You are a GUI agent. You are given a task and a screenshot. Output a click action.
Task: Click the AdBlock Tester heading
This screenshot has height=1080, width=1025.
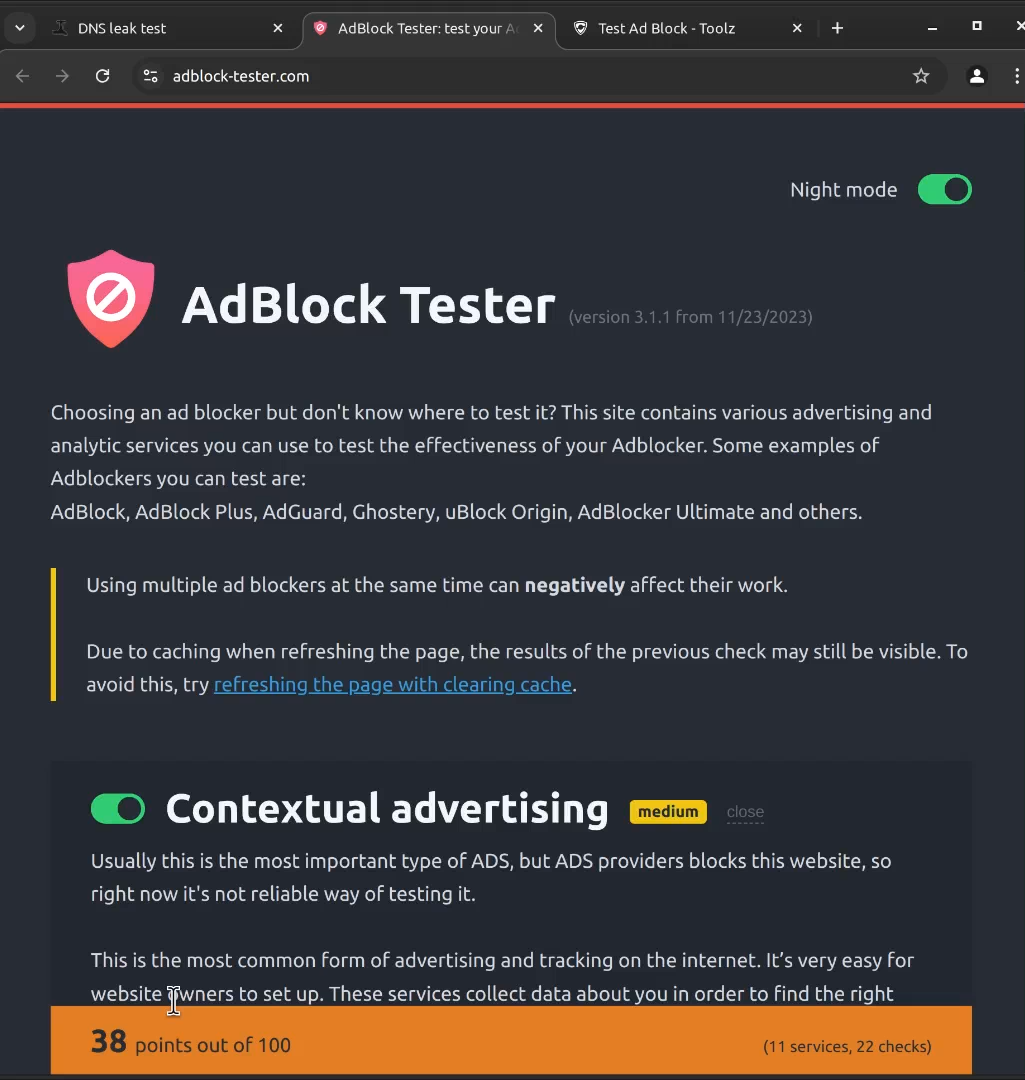(x=369, y=304)
